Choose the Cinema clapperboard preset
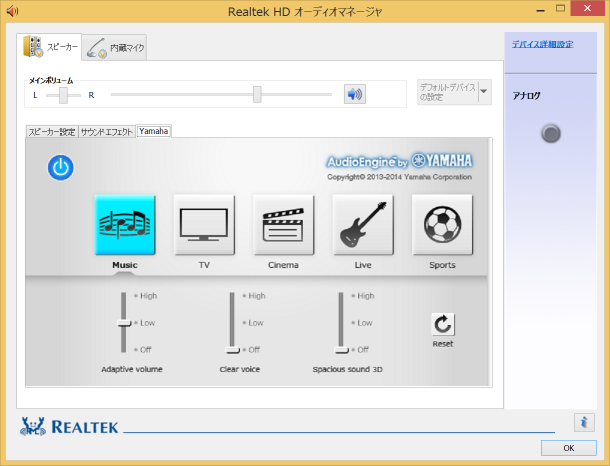The height and width of the screenshot is (466, 610). click(x=283, y=225)
